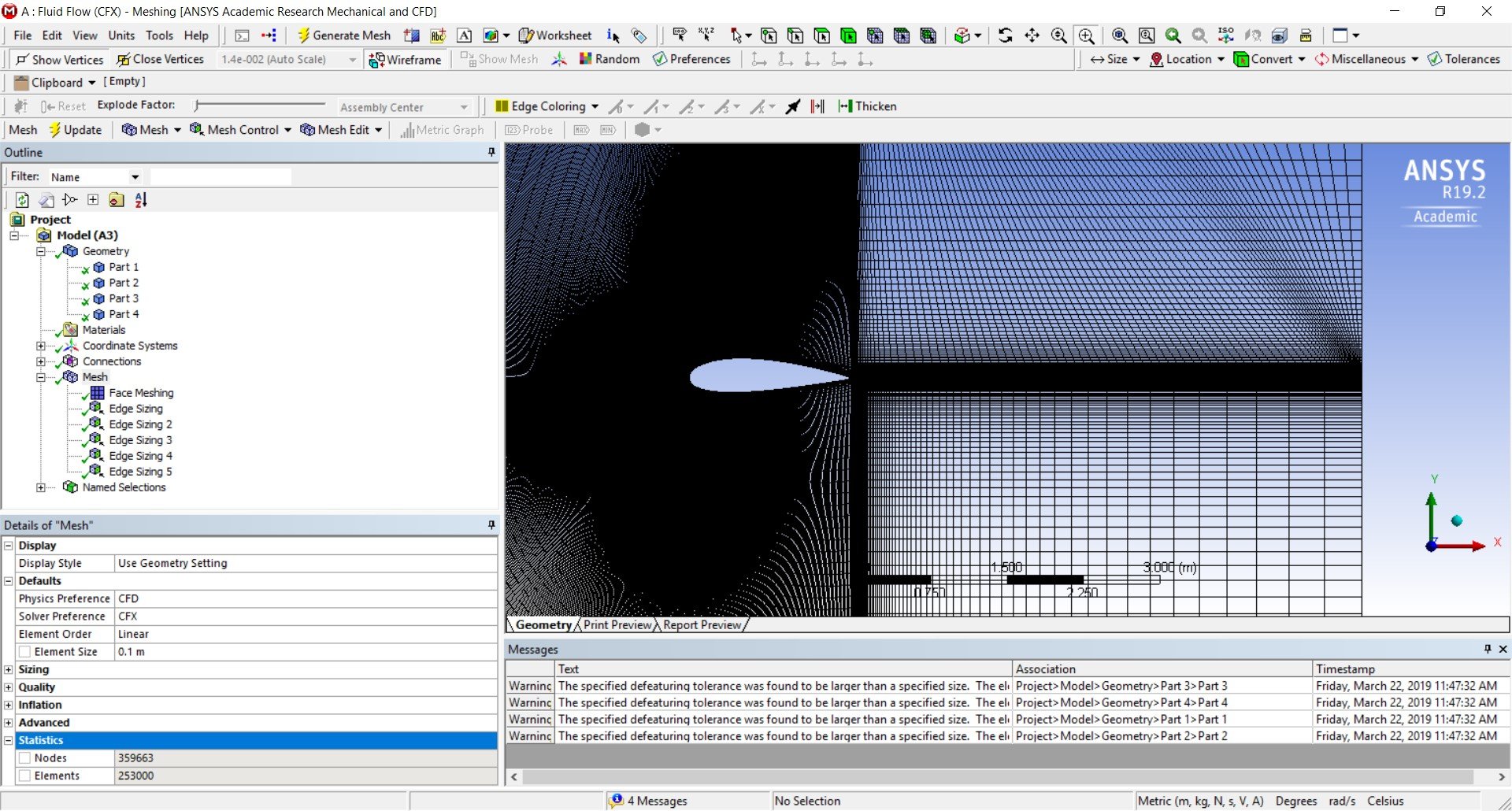Click the Sort A-Z icon in Outline
The width and height of the screenshot is (1512, 811).
pyautogui.click(x=140, y=200)
